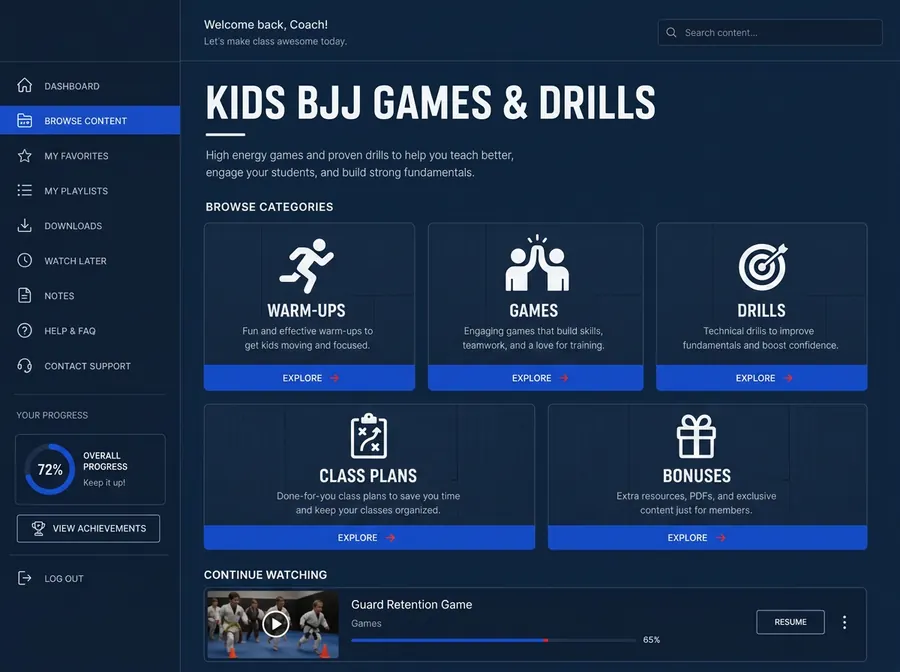The image size is (900, 672).
Task: Click the target Drills icon
Action: pyautogui.click(x=763, y=266)
